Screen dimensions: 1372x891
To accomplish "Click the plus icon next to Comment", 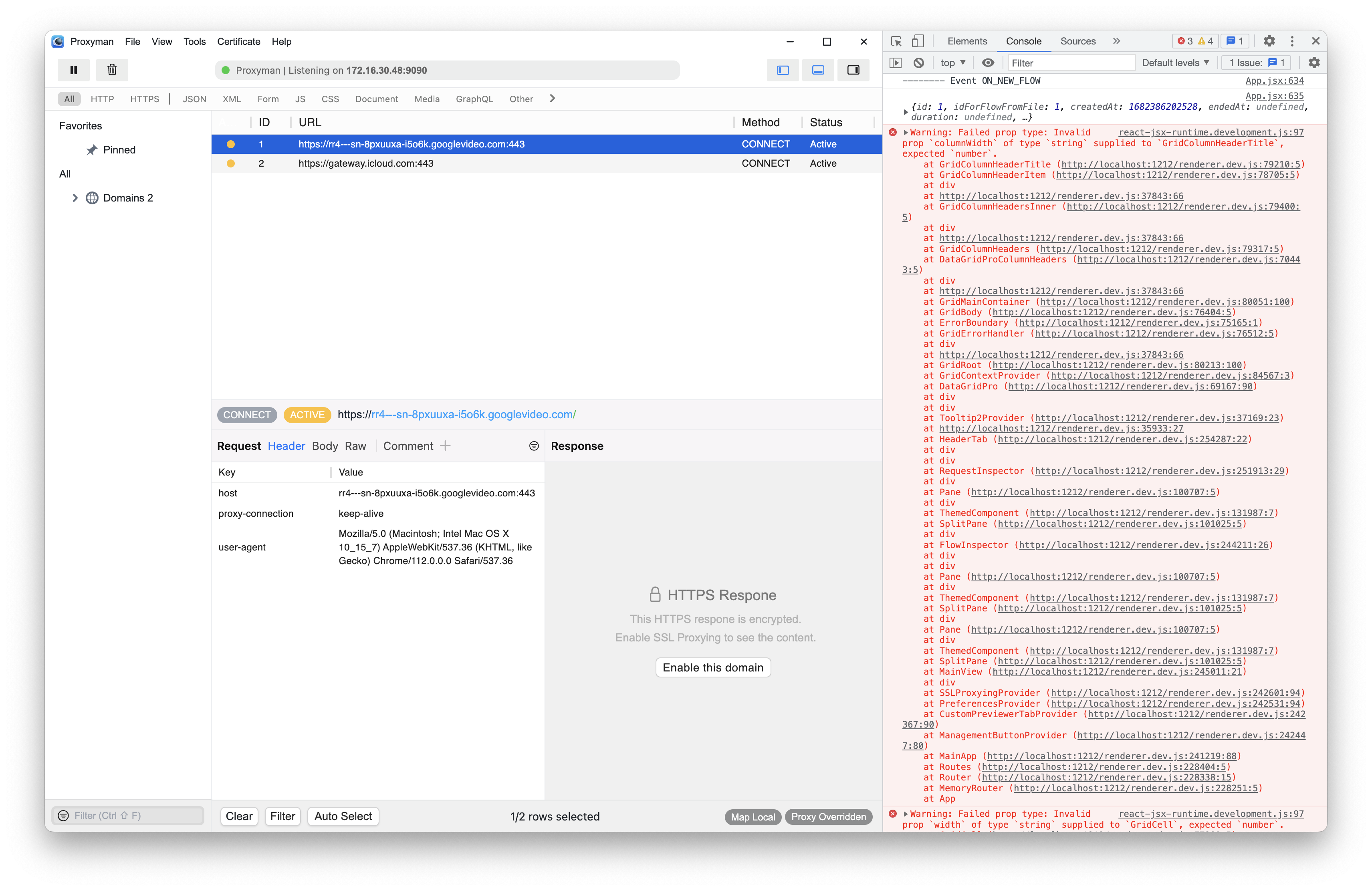I will [445, 446].
